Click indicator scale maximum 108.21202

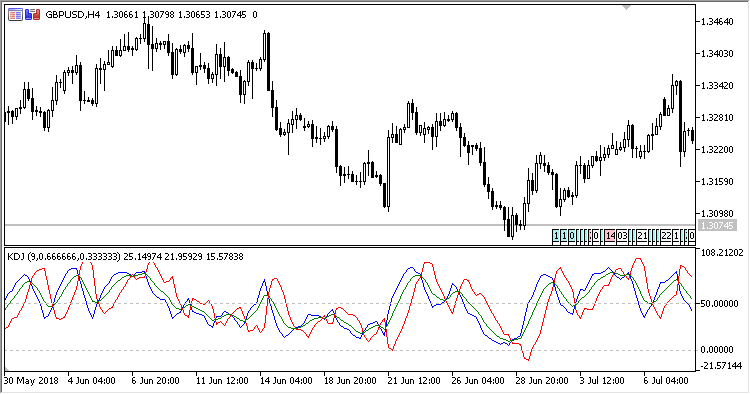coord(721,252)
